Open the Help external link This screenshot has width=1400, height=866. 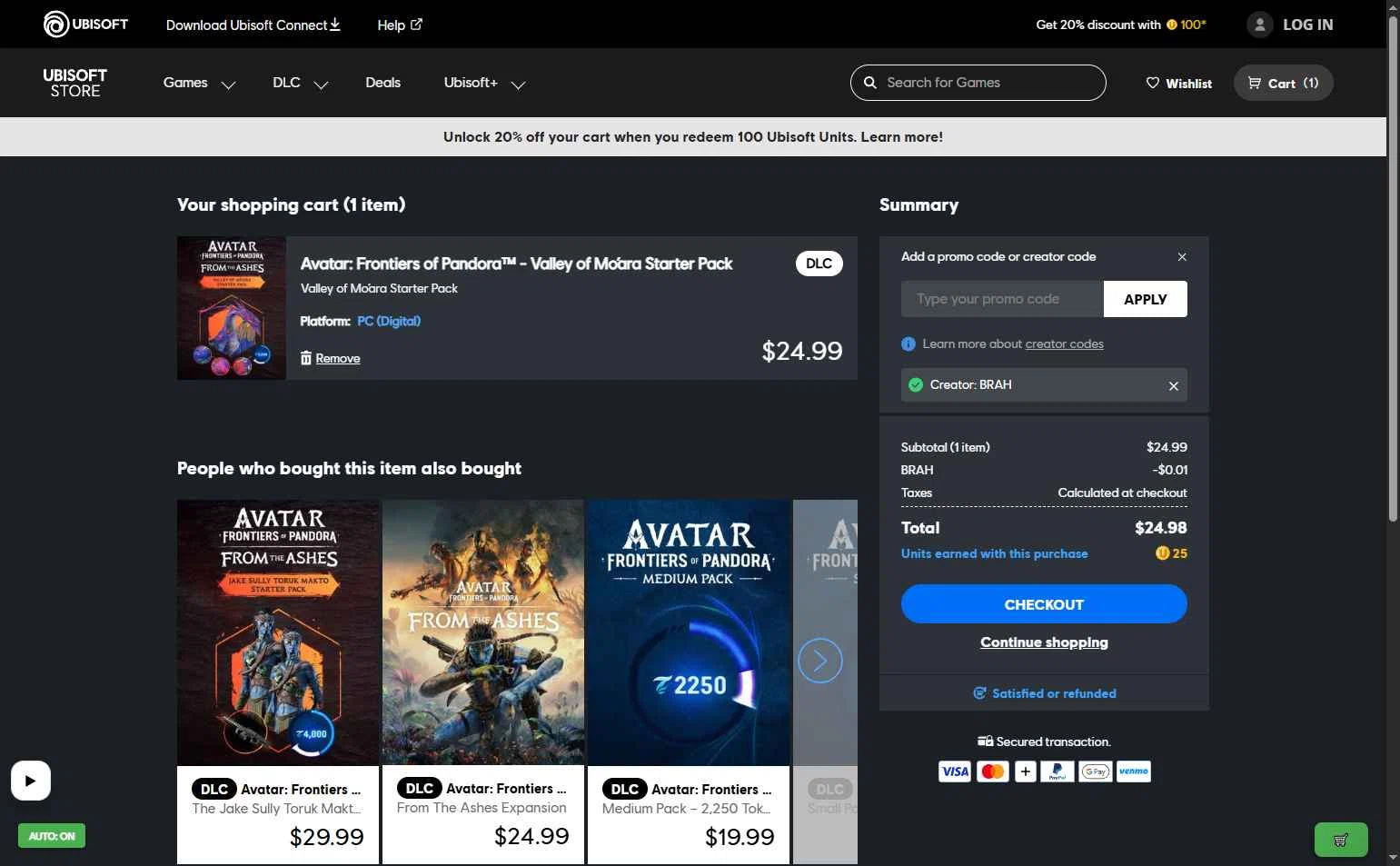pyautogui.click(x=400, y=25)
